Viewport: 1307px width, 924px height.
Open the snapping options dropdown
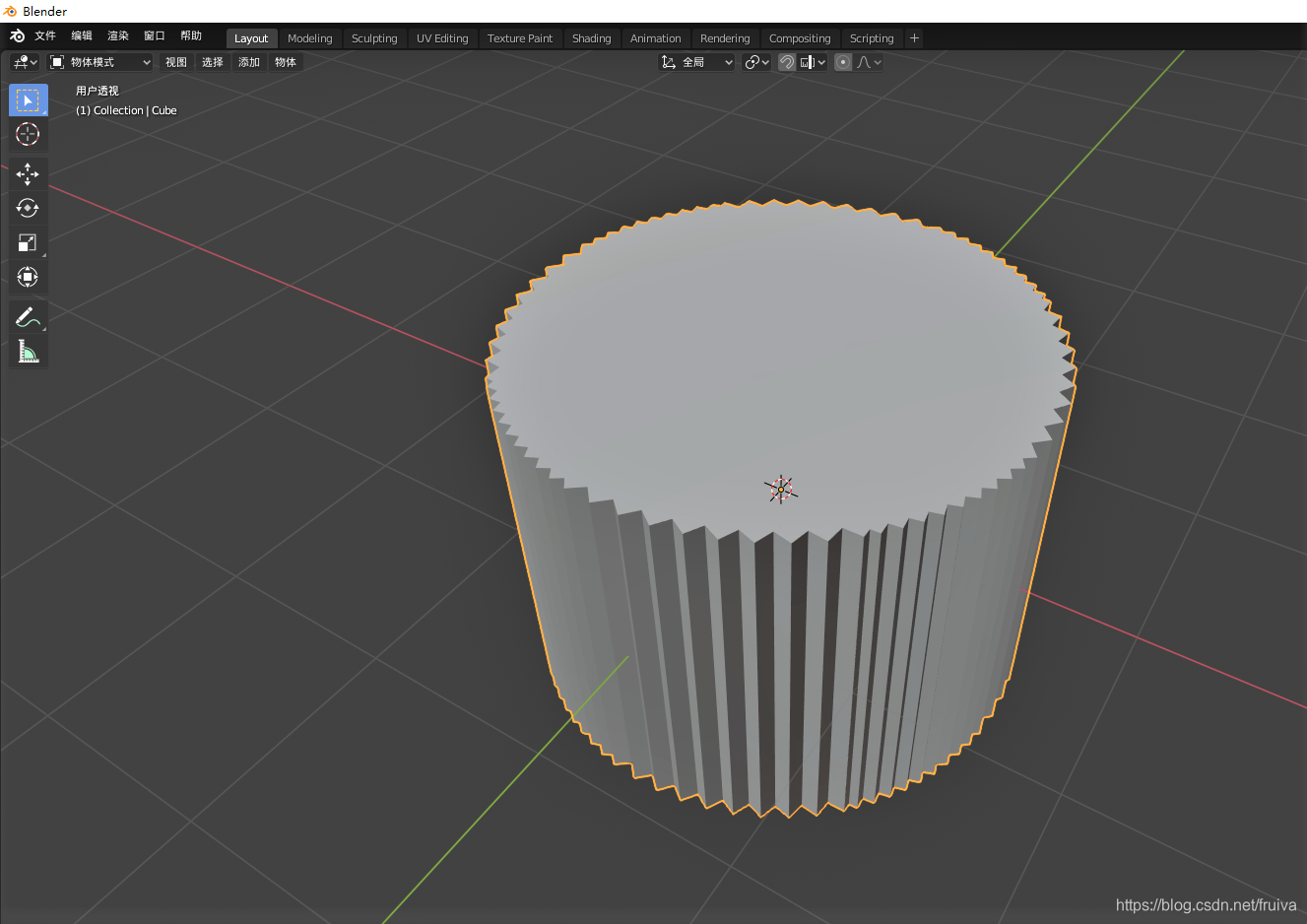point(813,62)
